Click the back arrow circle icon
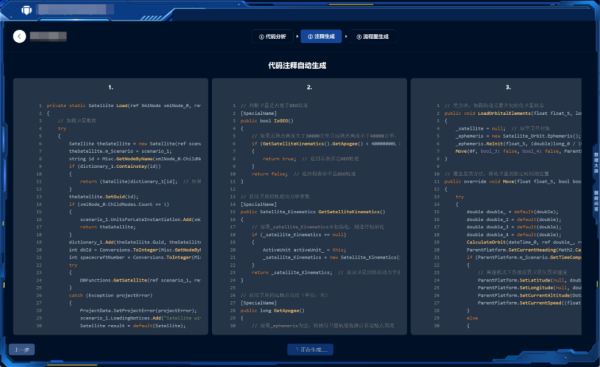Image resolution: width=600 pixels, height=367 pixels. pyautogui.click(x=20, y=36)
